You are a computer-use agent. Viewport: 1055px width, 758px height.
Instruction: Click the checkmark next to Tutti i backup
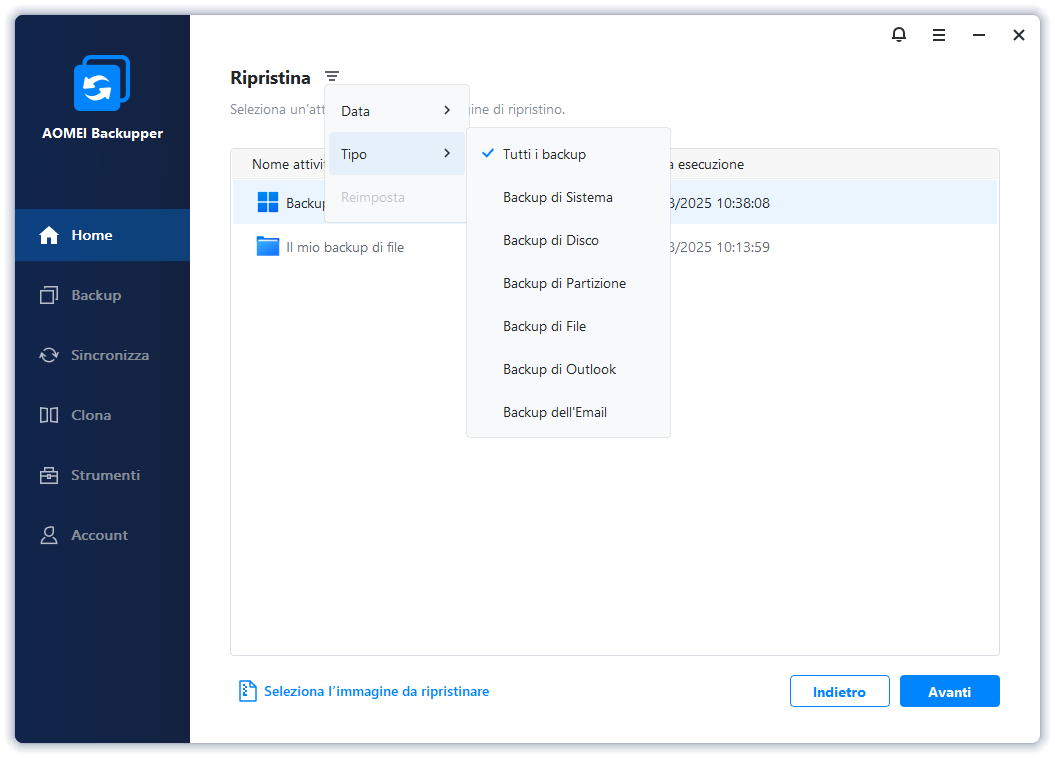[x=488, y=153]
